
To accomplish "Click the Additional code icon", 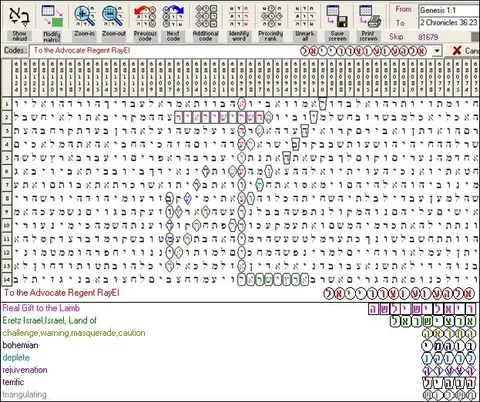I will click(206, 16).
